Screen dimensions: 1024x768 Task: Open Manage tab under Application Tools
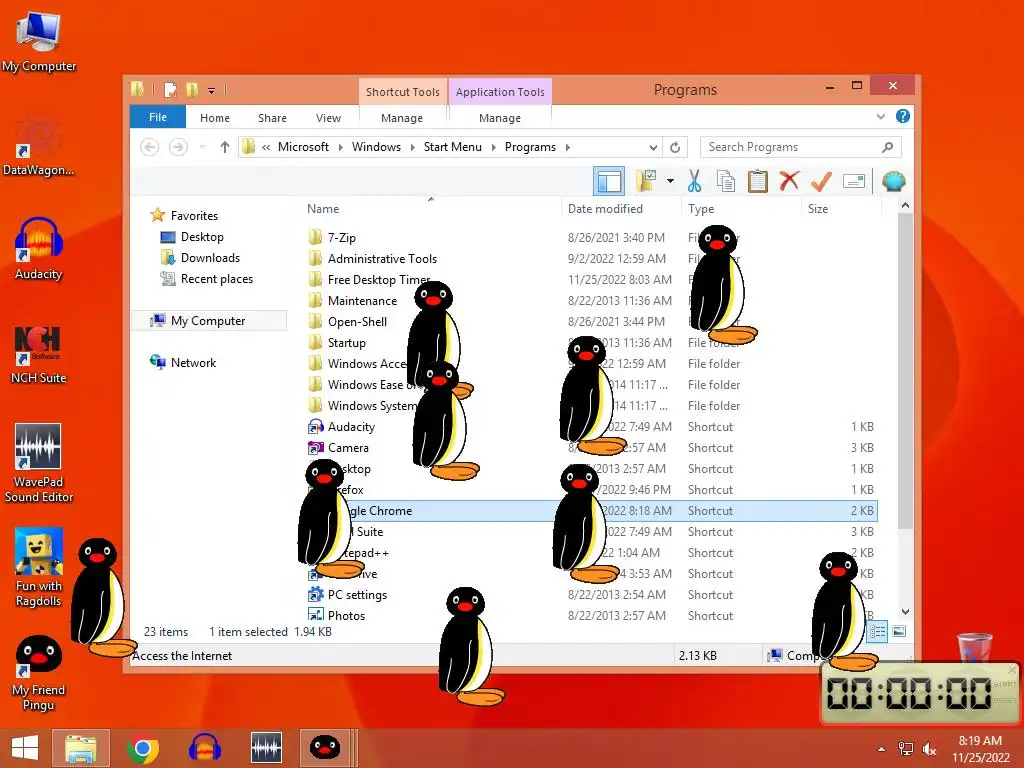[500, 118]
